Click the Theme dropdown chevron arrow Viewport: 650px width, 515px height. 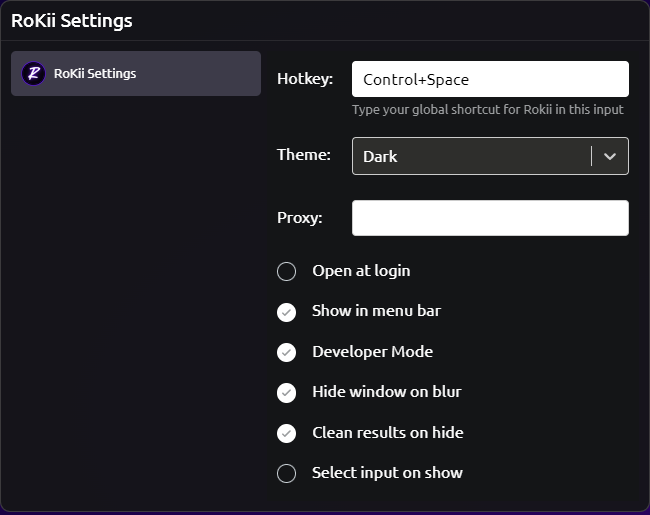click(610, 156)
